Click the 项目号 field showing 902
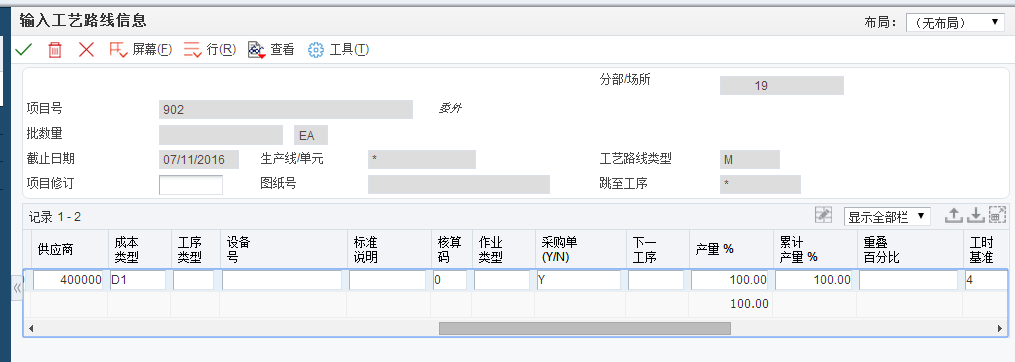The image size is (1015, 362). 285,109
